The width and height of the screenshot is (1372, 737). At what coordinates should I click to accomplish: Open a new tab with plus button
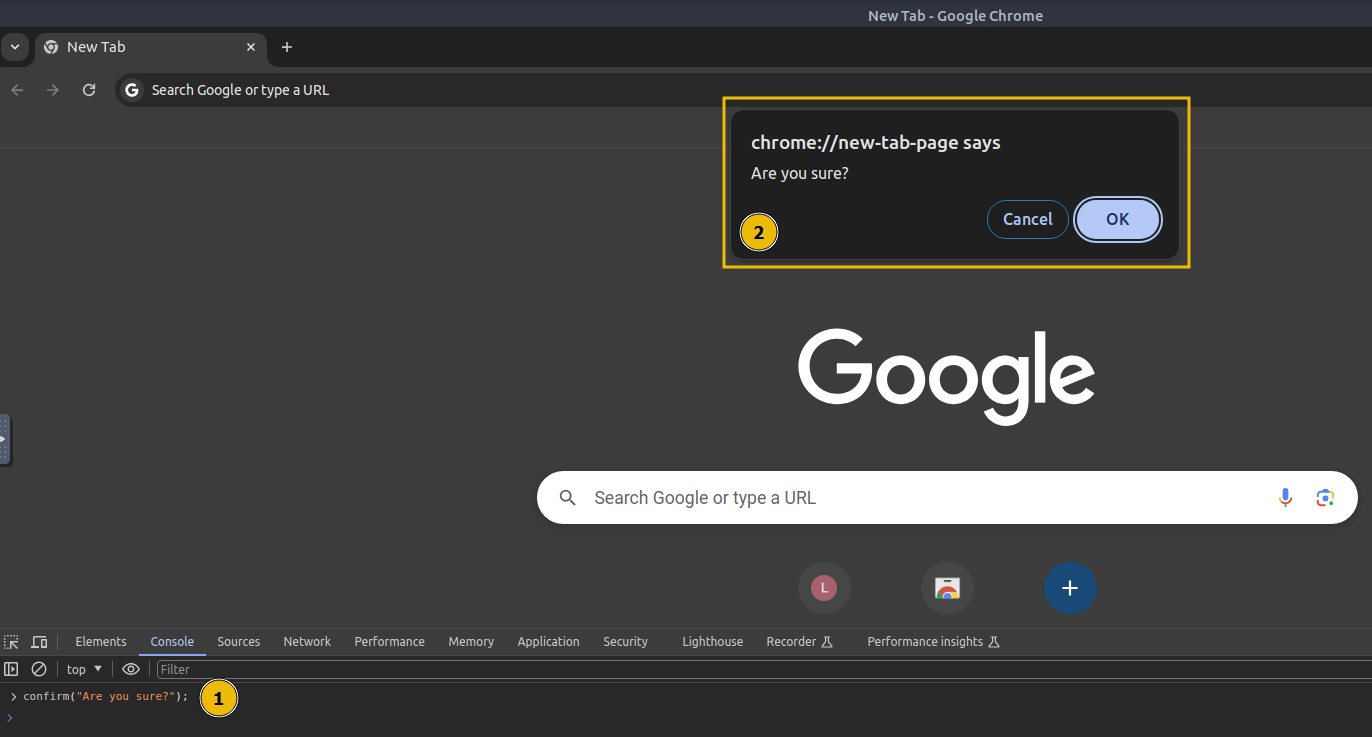(x=287, y=47)
